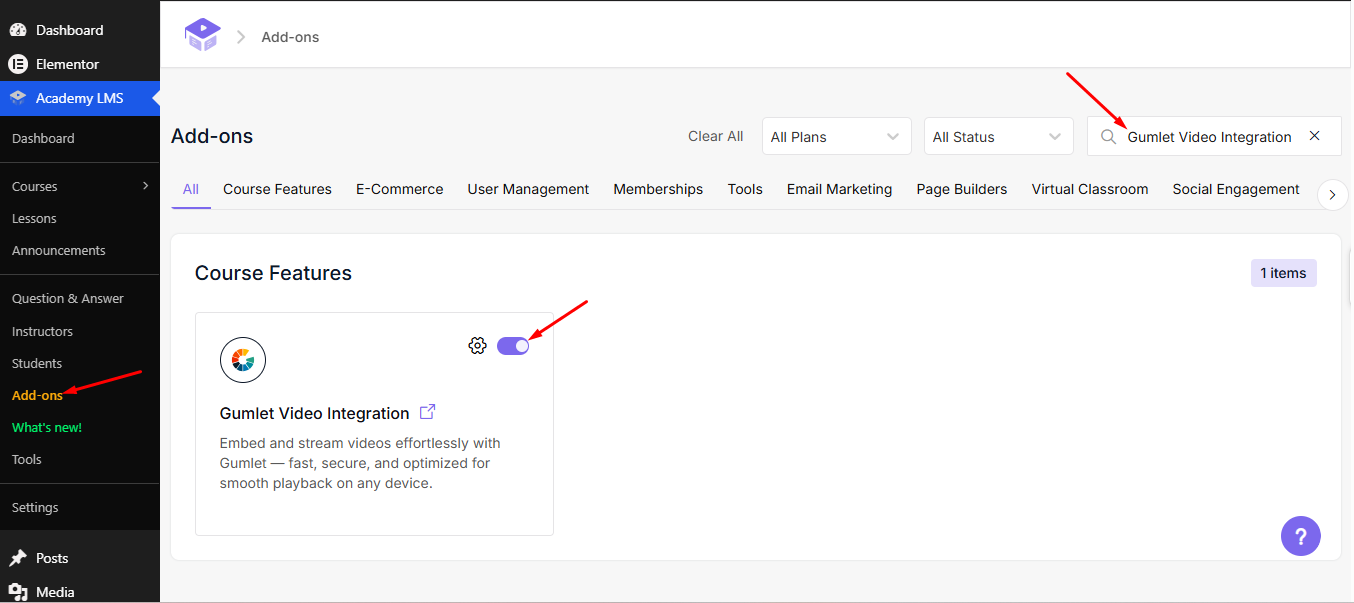Image resolution: width=1354 pixels, height=603 pixels.
Task: Click the add-ons search input field
Action: pos(1213,136)
